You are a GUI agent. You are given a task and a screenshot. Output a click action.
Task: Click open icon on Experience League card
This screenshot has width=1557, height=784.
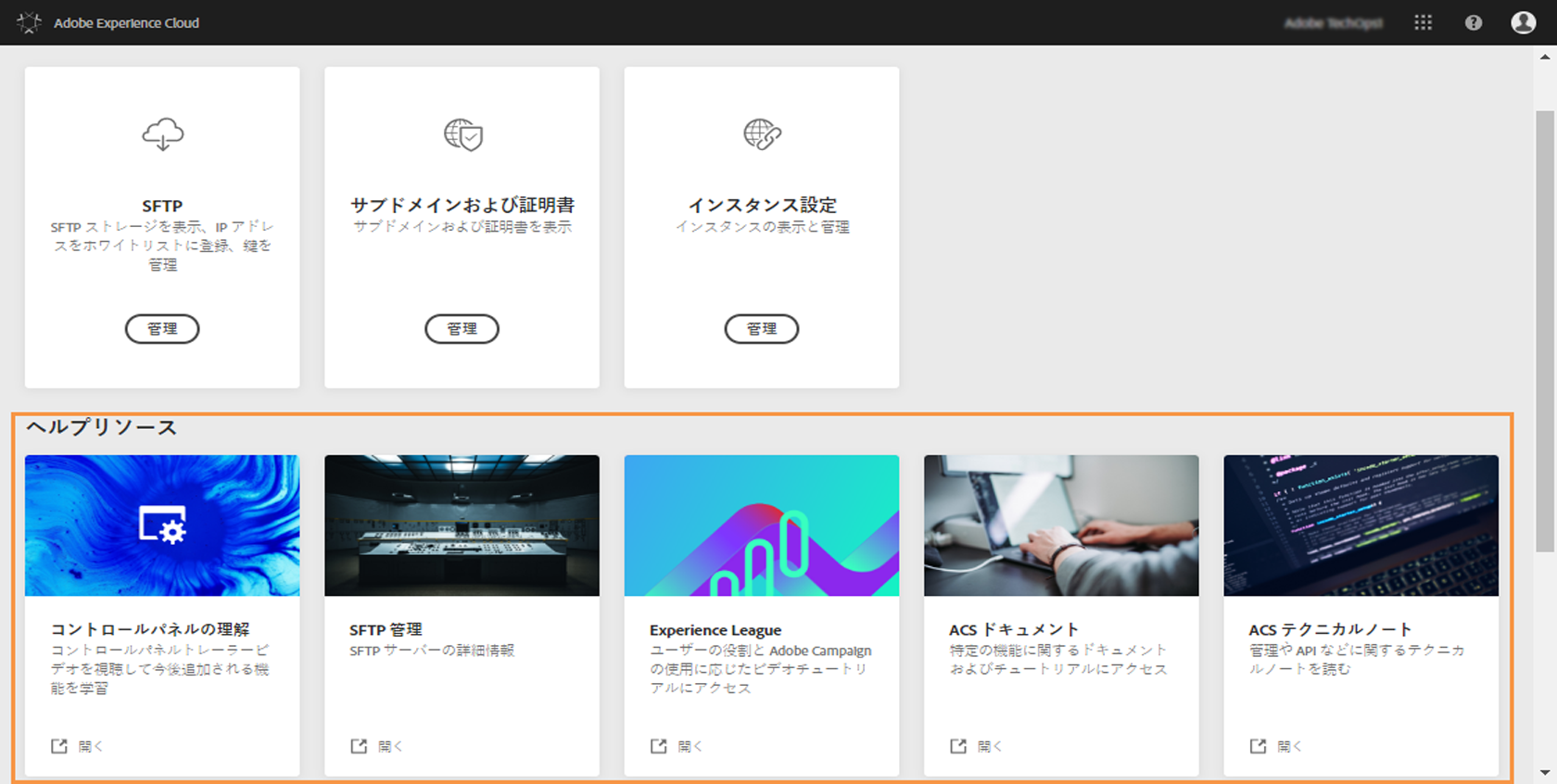(x=659, y=746)
